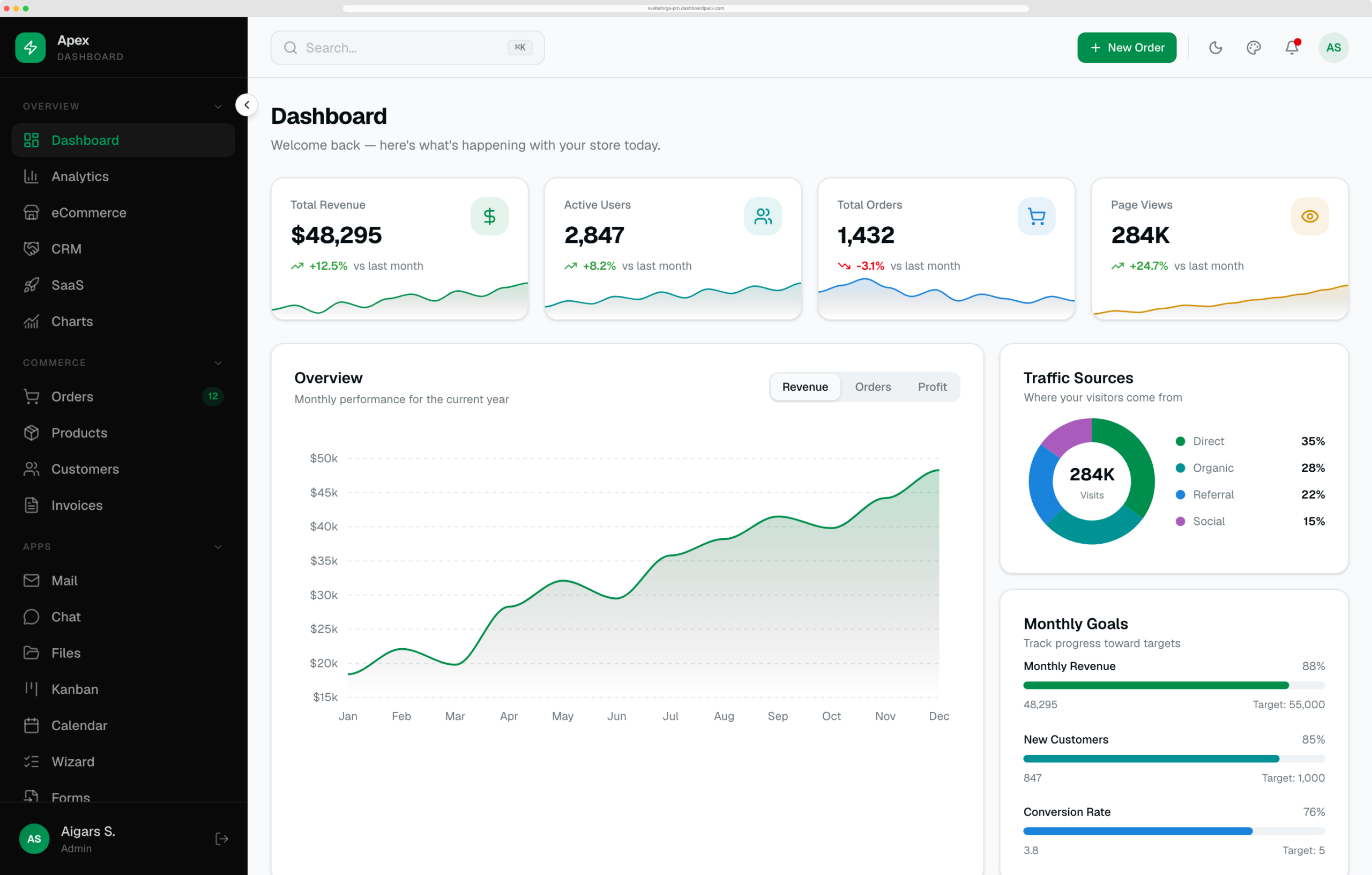1372x875 pixels.
Task: Click the ⌘K shortcut badge
Action: (x=520, y=47)
